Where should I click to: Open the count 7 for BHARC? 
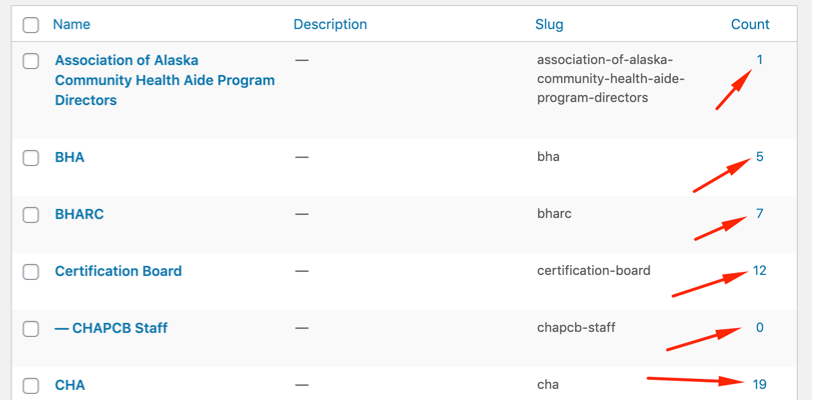760,214
